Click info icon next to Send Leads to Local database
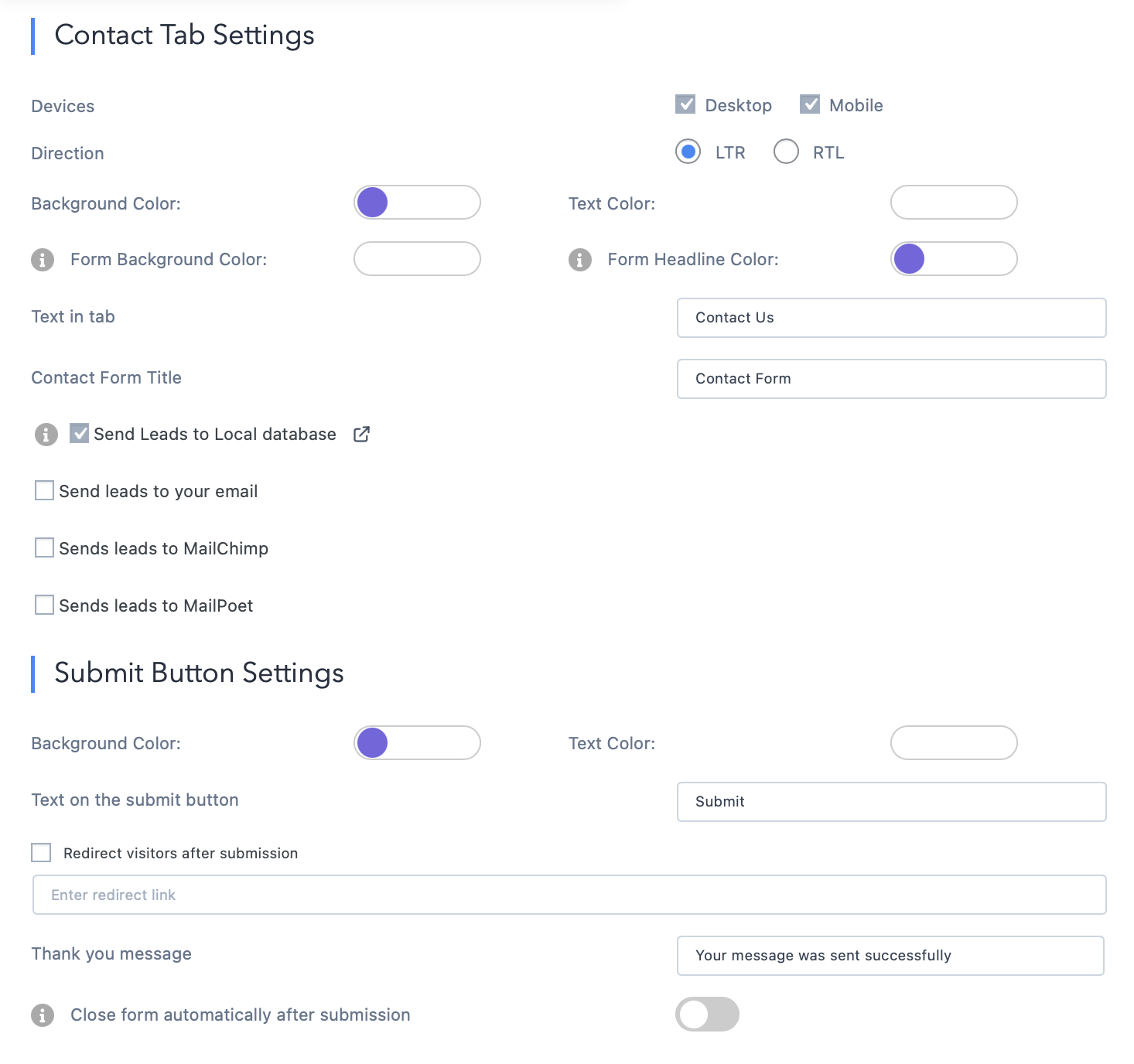This screenshot has width=1134, height=1064. (46, 435)
